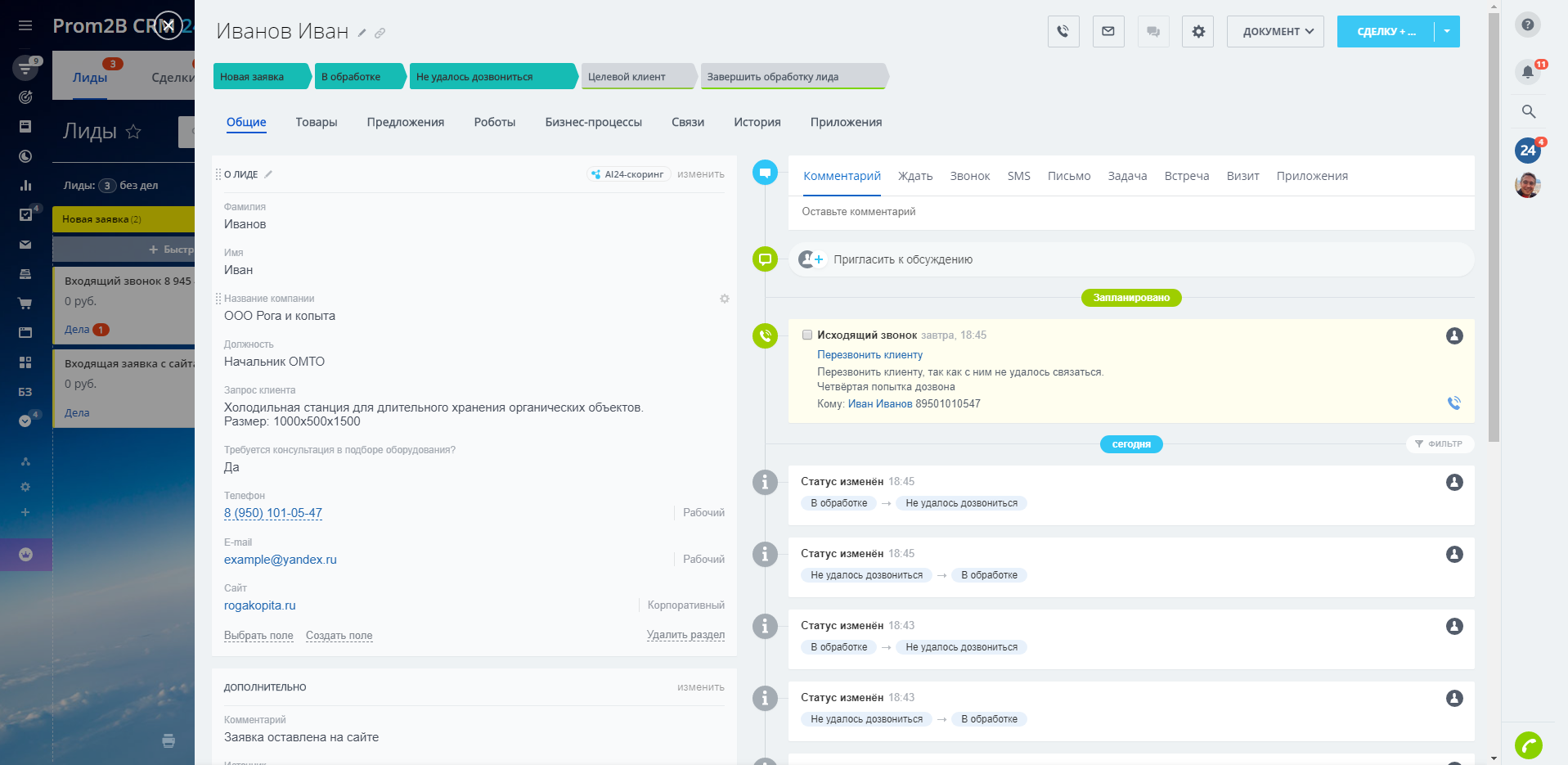Close the lead card panel
Image resolution: width=1568 pixels, height=765 pixels.
click(x=168, y=25)
